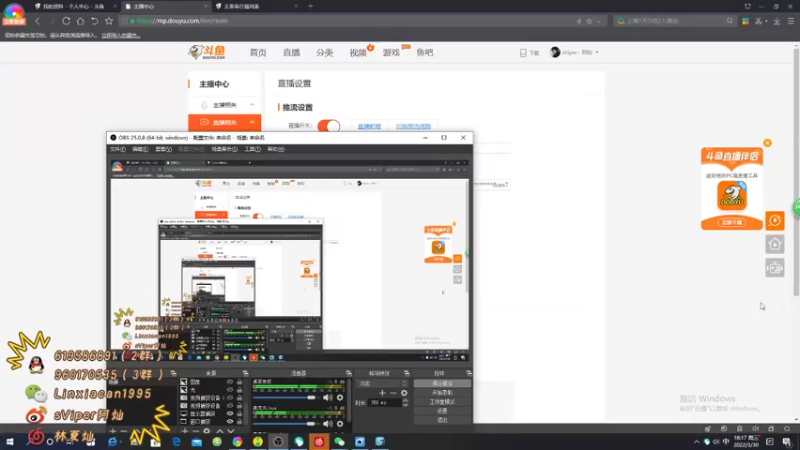
Task: Pop out the OBS sources dock
Action: click(x=245, y=373)
